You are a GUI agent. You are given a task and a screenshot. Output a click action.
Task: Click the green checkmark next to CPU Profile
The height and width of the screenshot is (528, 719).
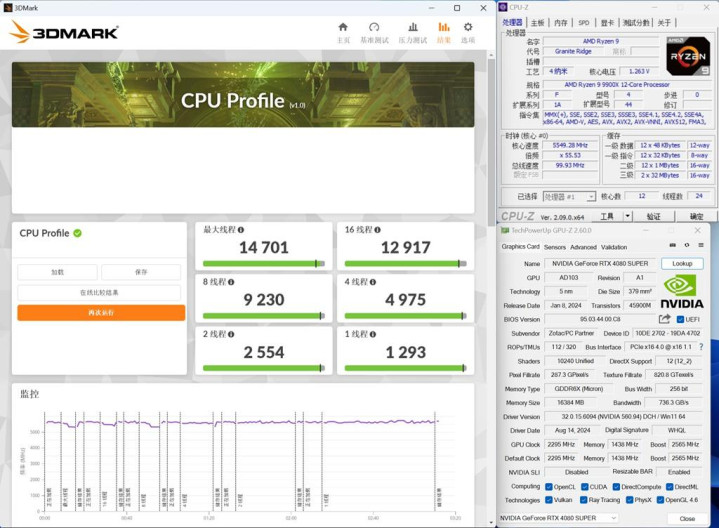point(77,233)
